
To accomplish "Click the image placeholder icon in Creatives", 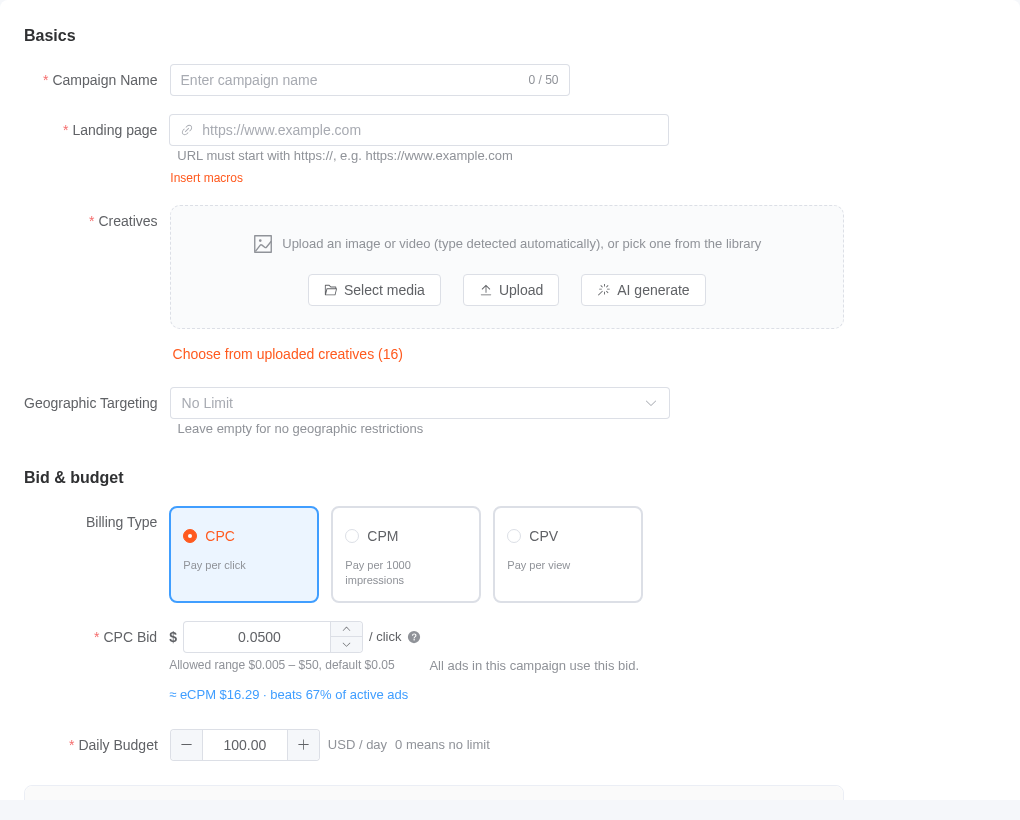I will click(x=263, y=244).
